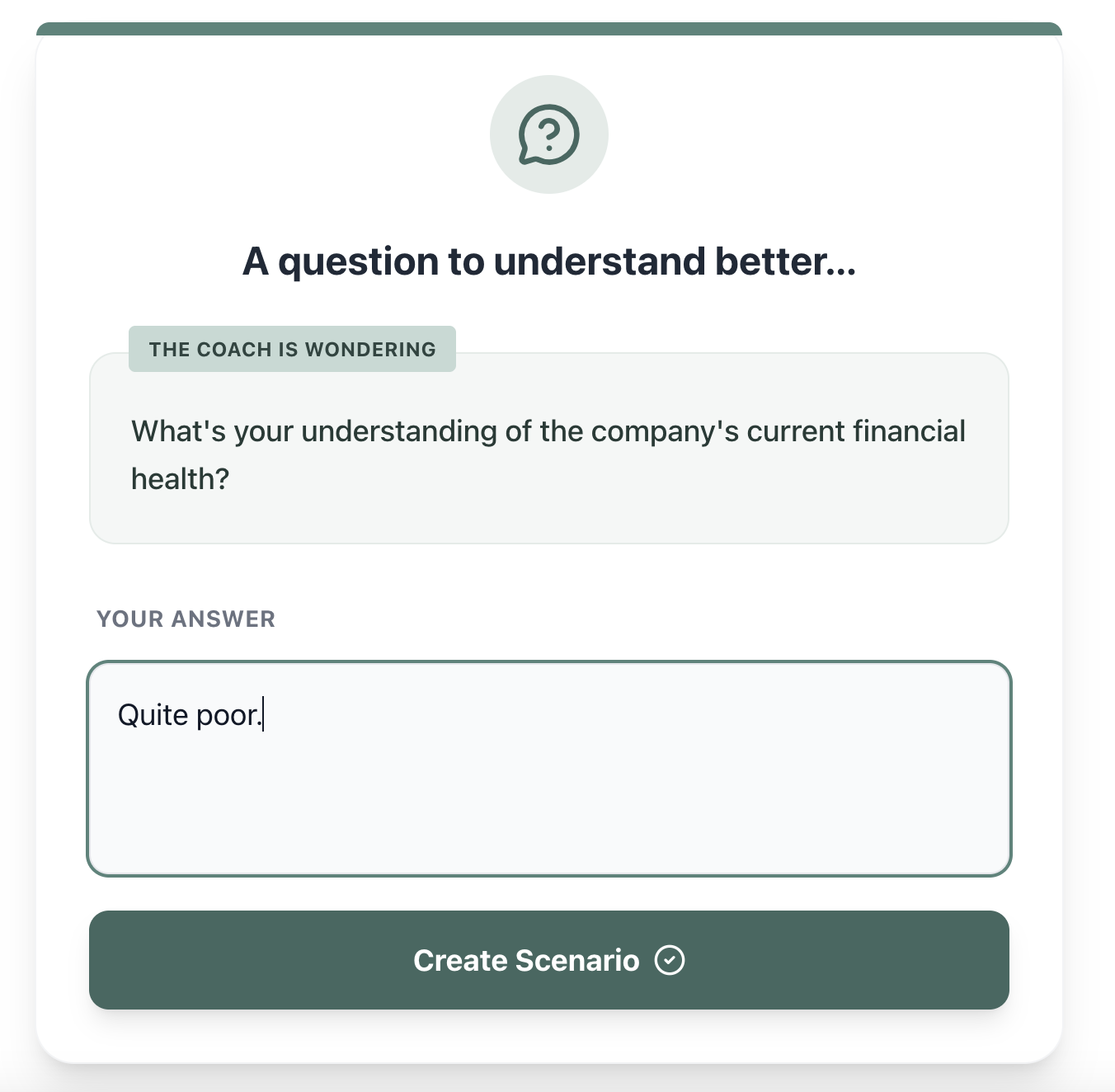Click the completed-check glyph inside the green button

(671, 960)
